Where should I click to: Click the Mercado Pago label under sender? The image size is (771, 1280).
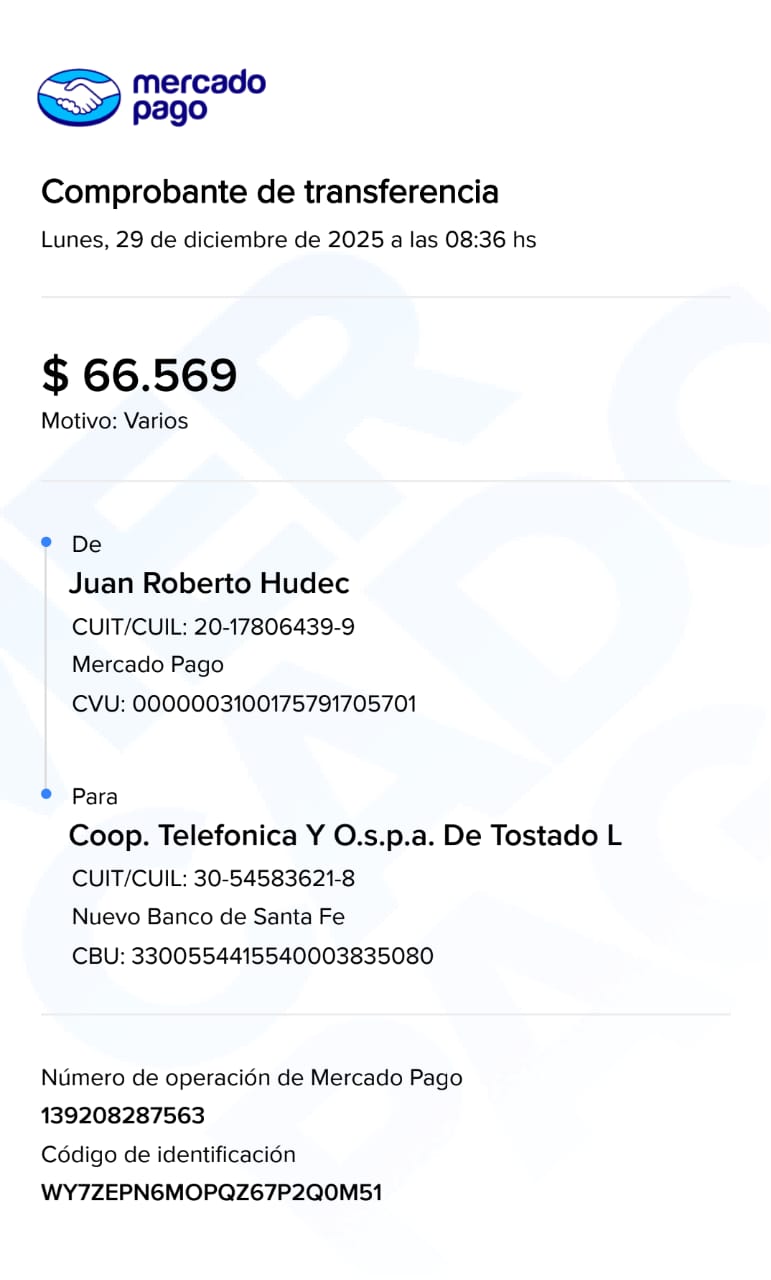(x=148, y=665)
